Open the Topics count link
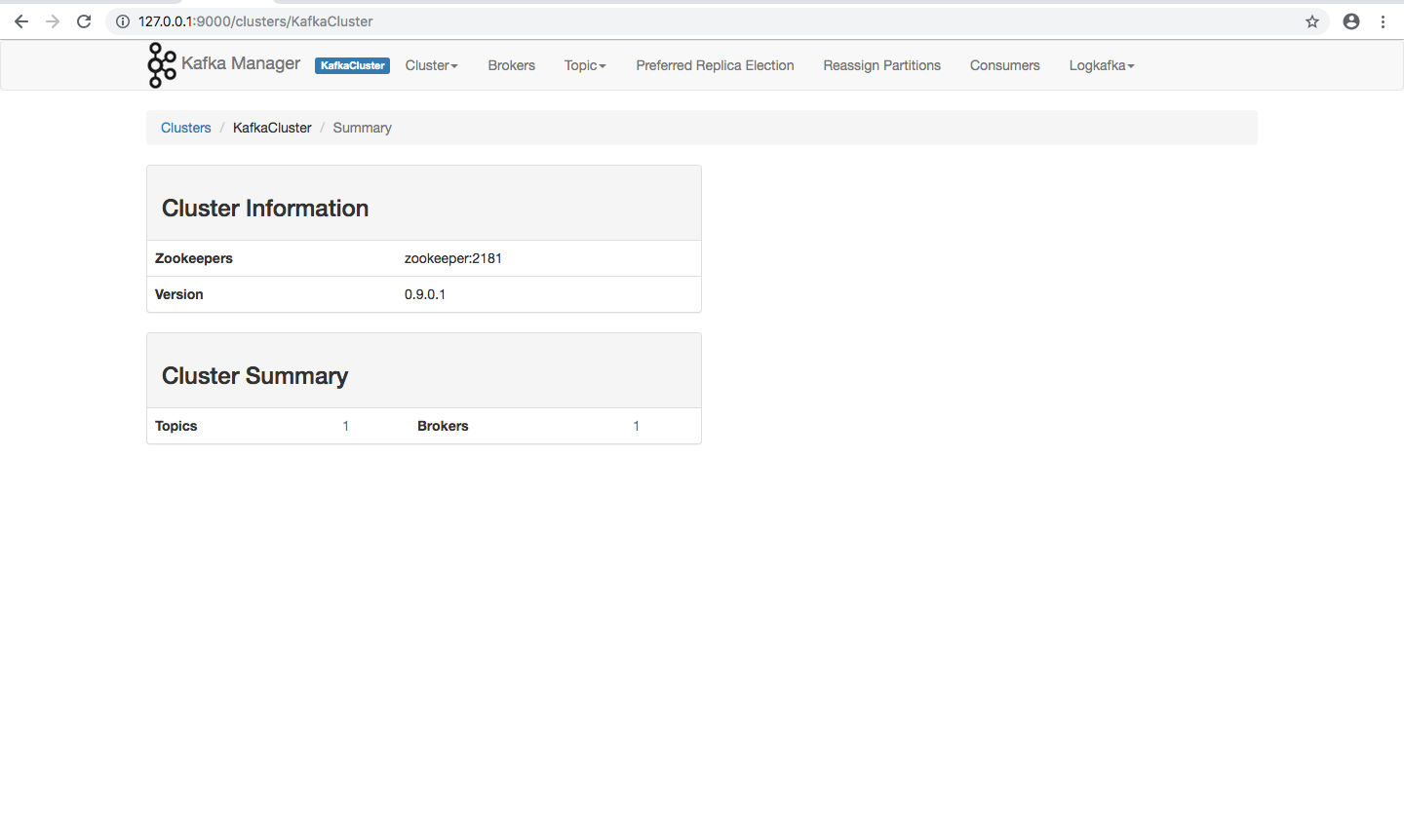Screen dimensions: 1404x840 click(345, 426)
